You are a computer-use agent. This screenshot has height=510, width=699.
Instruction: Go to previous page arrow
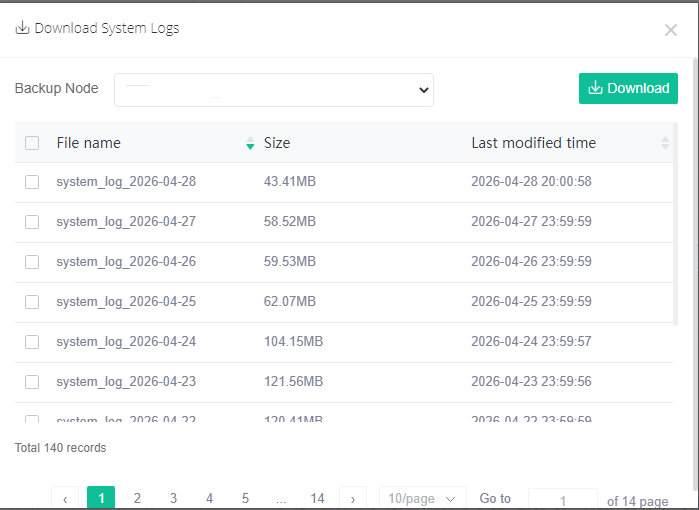coord(65,498)
